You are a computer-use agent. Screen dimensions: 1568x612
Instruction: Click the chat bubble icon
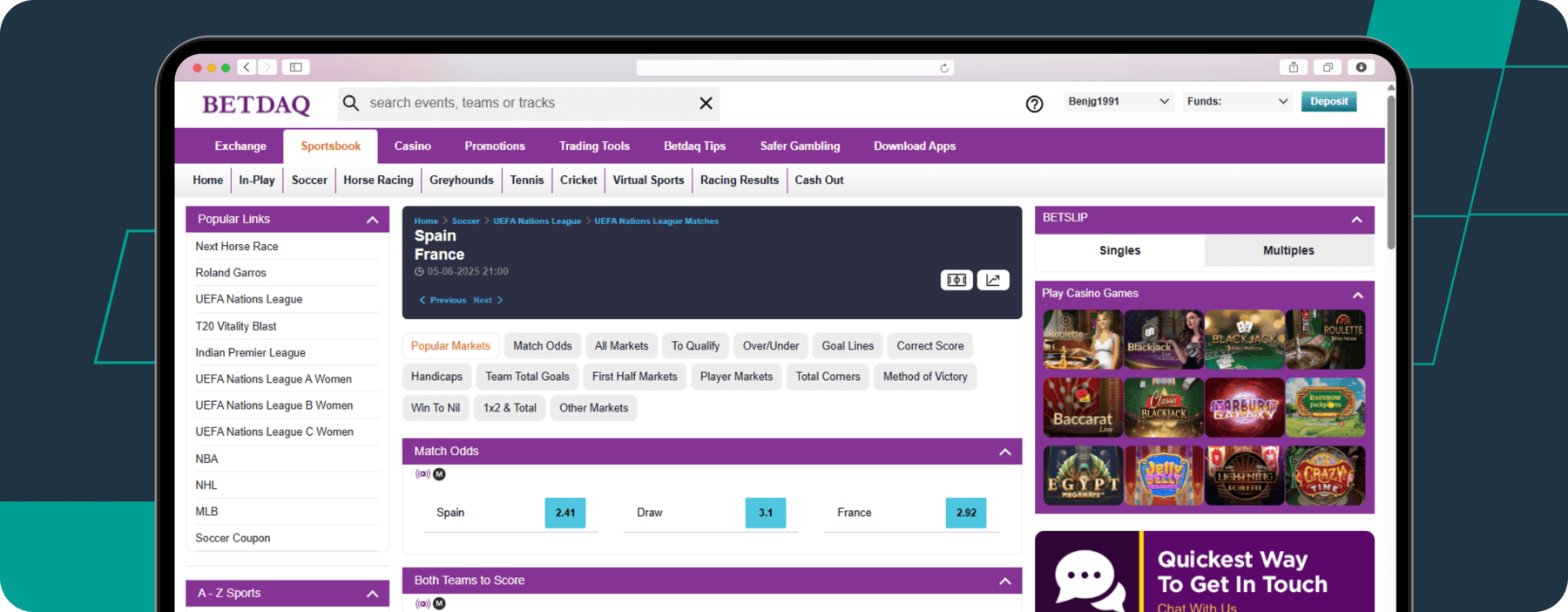click(x=1089, y=581)
